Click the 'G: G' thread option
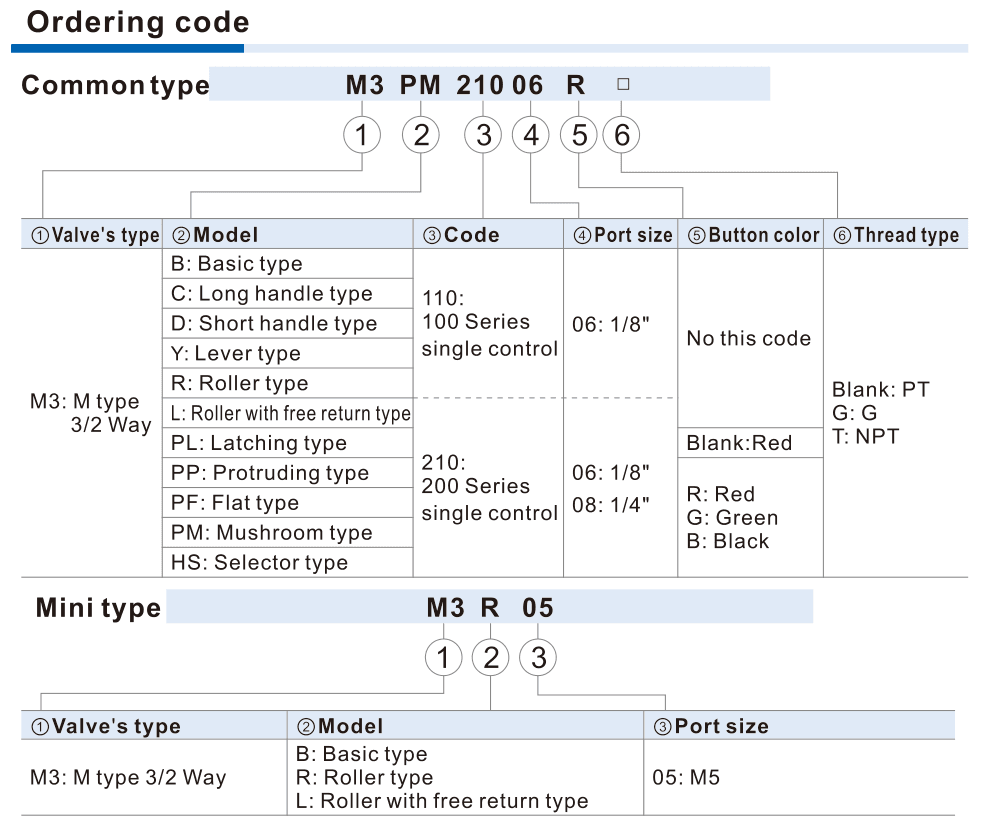 coord(854,413)
